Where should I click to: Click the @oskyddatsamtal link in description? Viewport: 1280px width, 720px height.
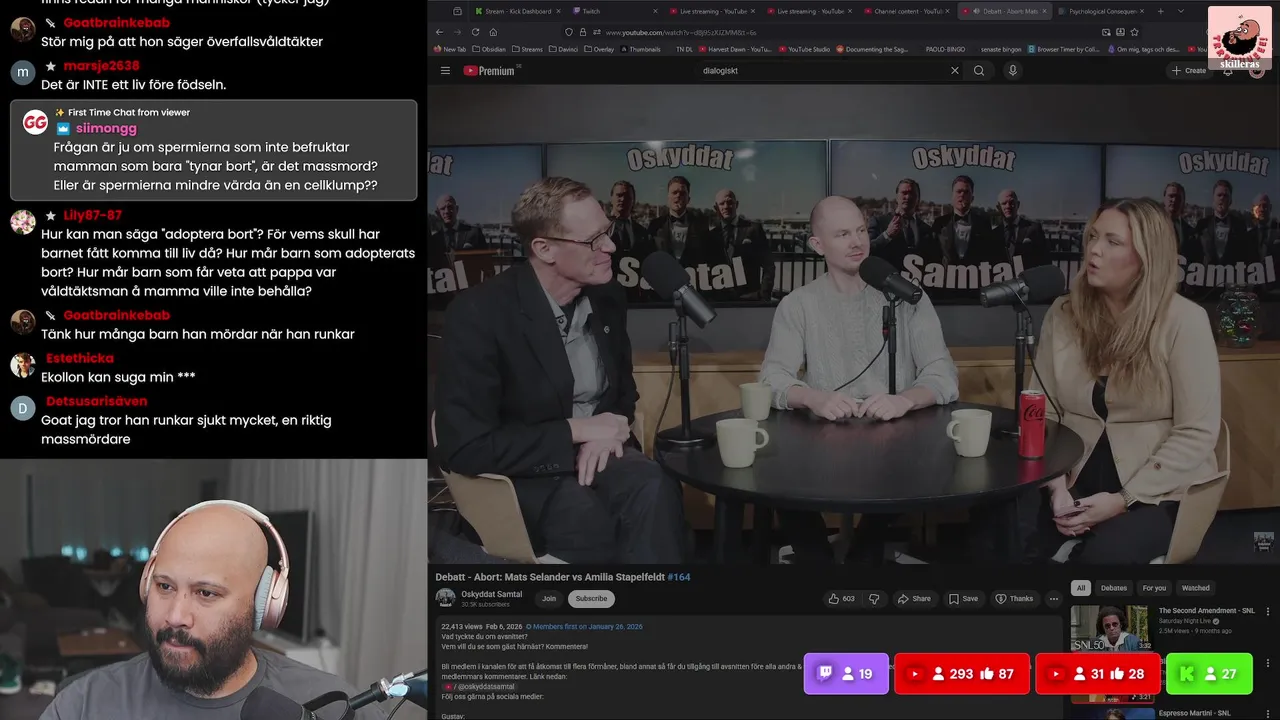pos(485,687)
